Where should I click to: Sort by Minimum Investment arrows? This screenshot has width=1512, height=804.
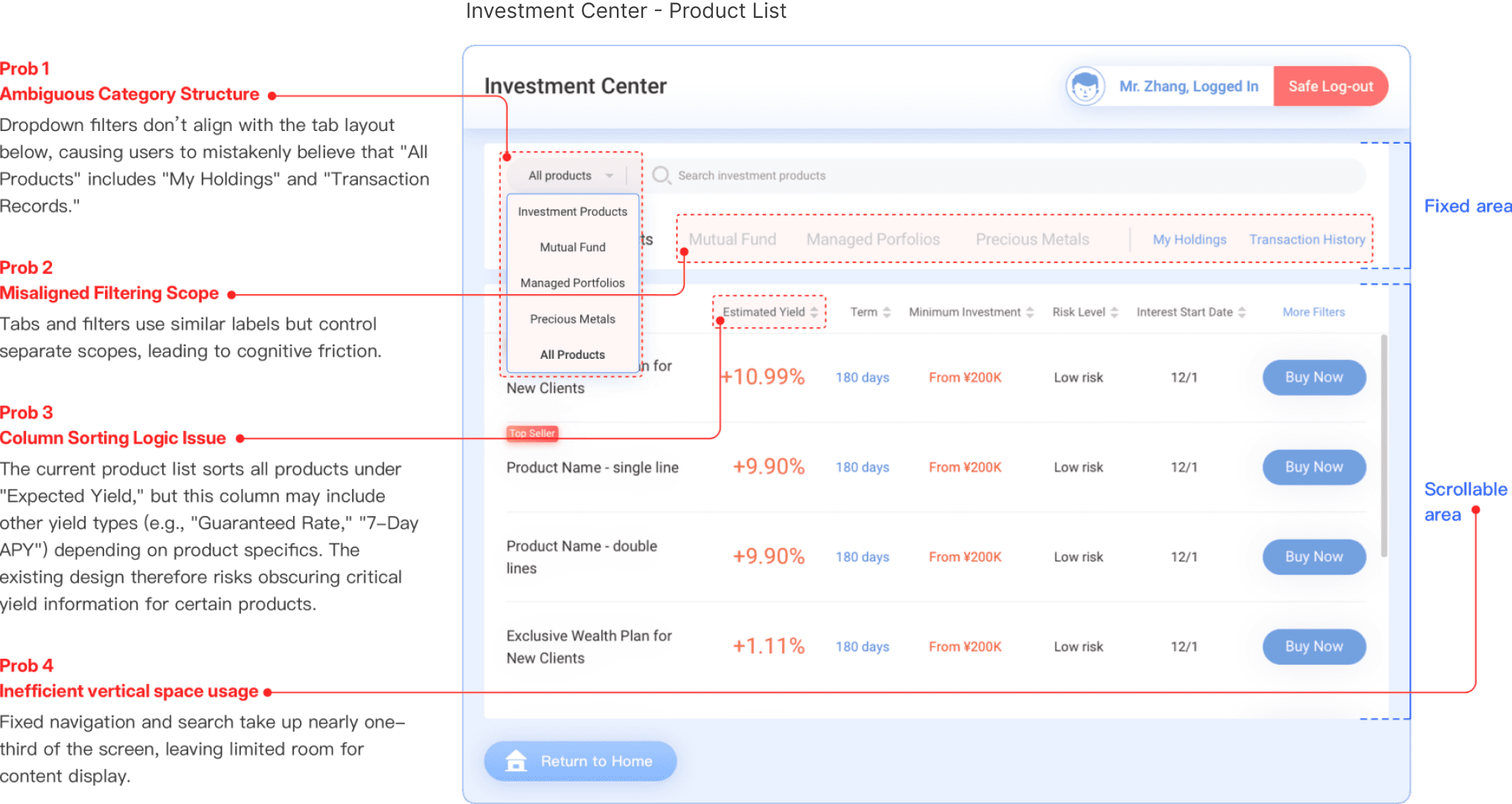[x=1030, y=312]
